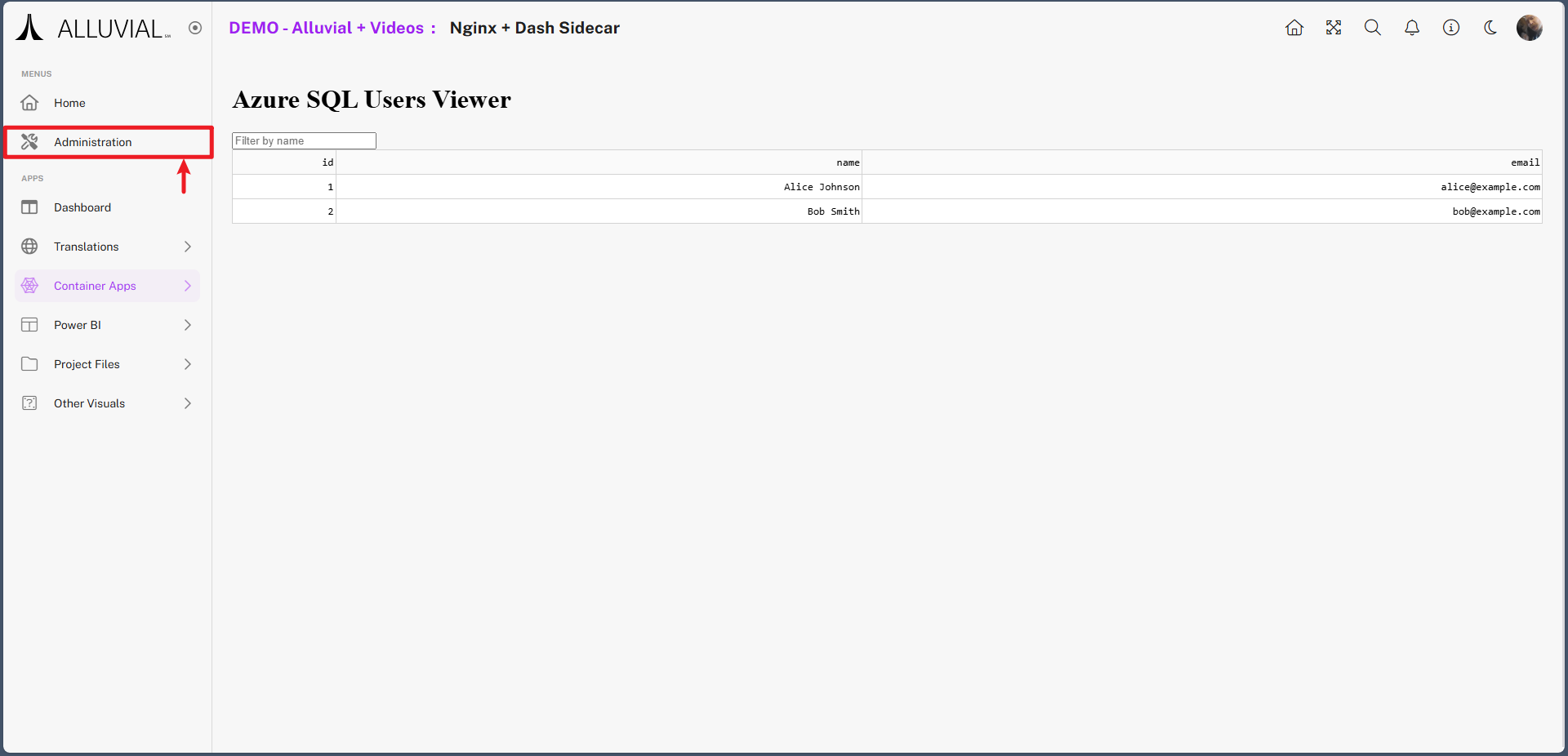
Task: Select Home in the sidebar menu
Action: [x=69, y=103]
